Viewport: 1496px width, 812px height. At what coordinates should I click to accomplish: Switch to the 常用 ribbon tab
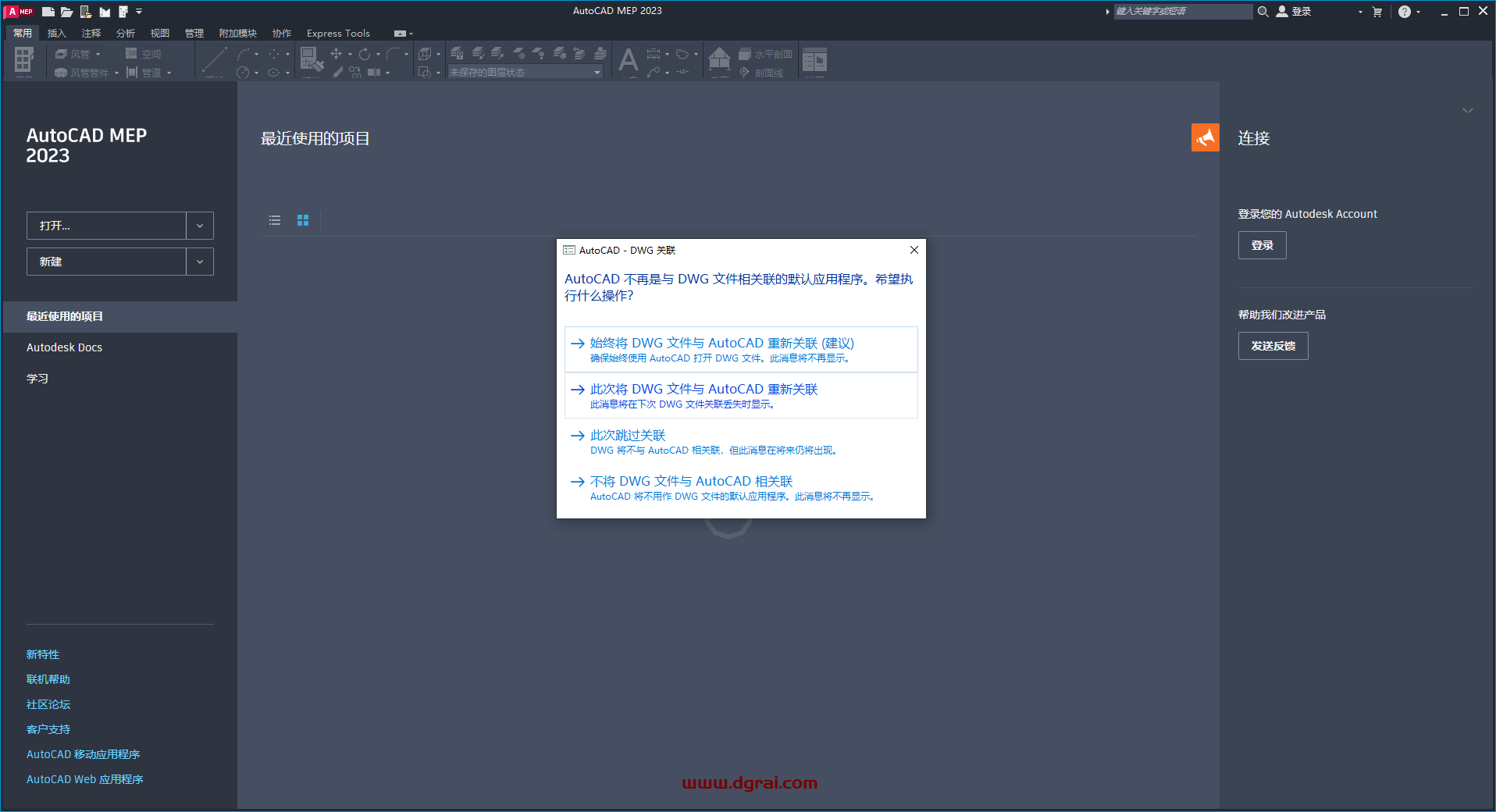pos(23,33)
